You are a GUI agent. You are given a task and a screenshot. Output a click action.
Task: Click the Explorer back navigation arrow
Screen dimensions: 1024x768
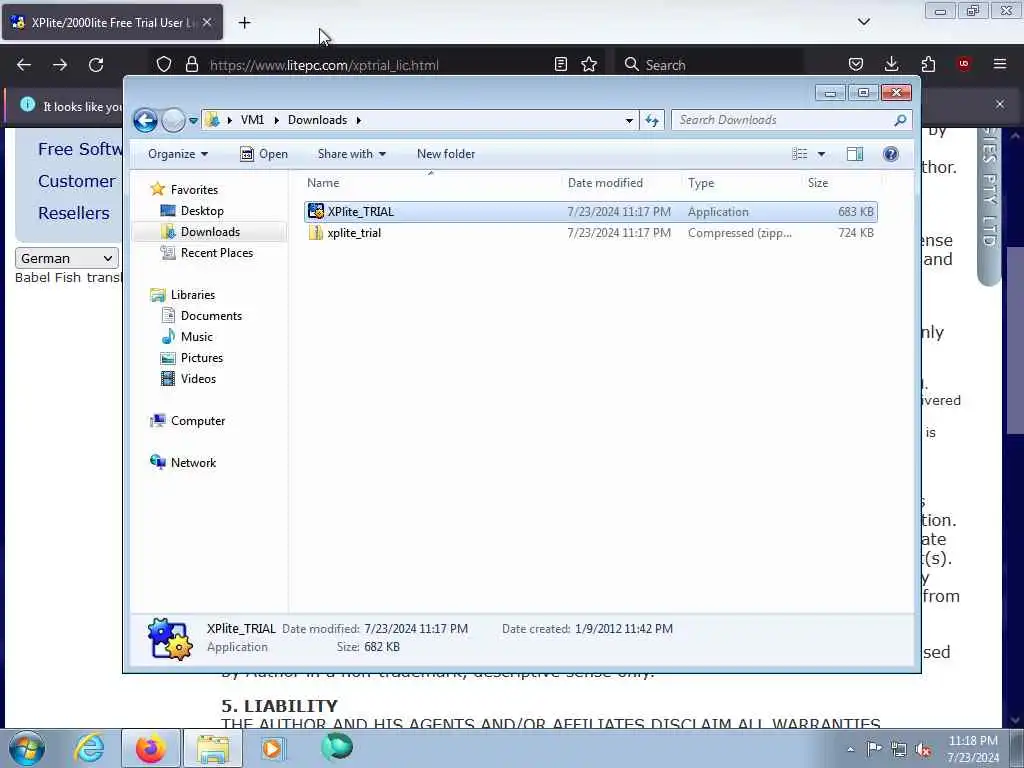[x=145, y=120]
